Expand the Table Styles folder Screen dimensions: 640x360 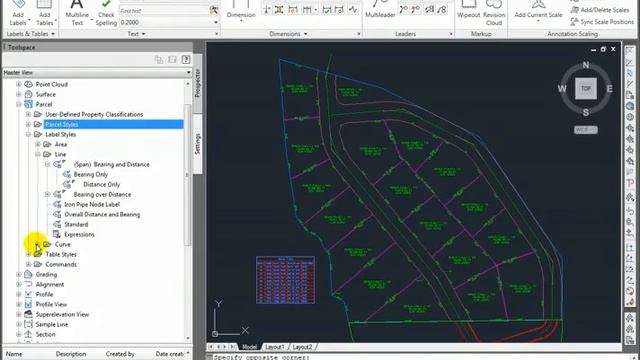click(28, 254)
